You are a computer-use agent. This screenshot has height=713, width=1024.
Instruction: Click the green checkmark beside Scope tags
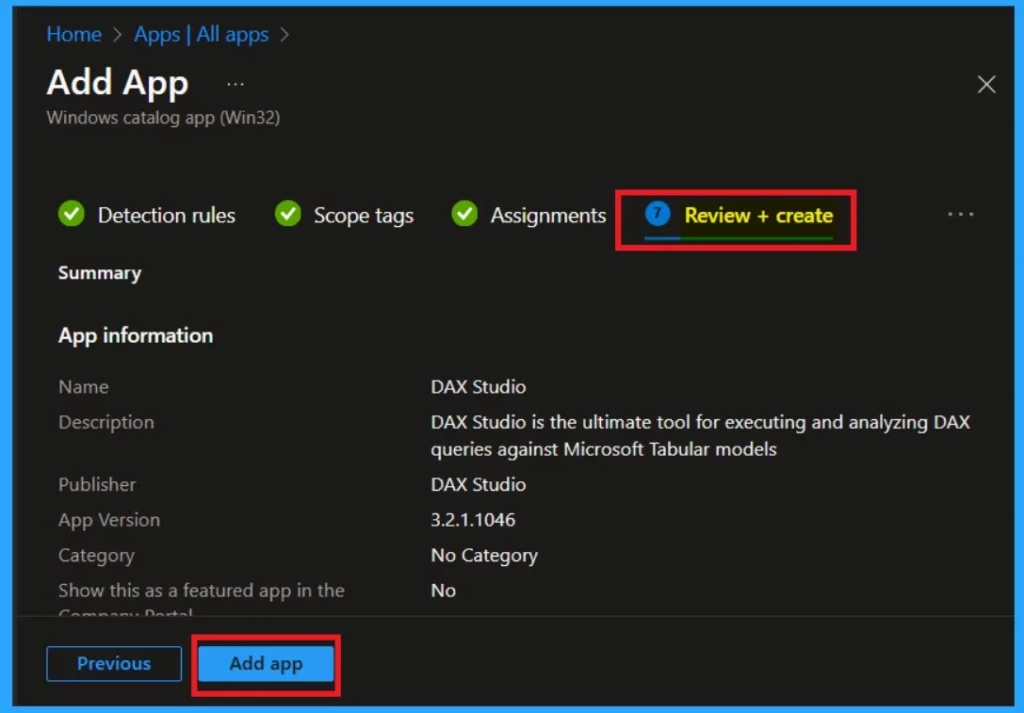tap(288, 214)
